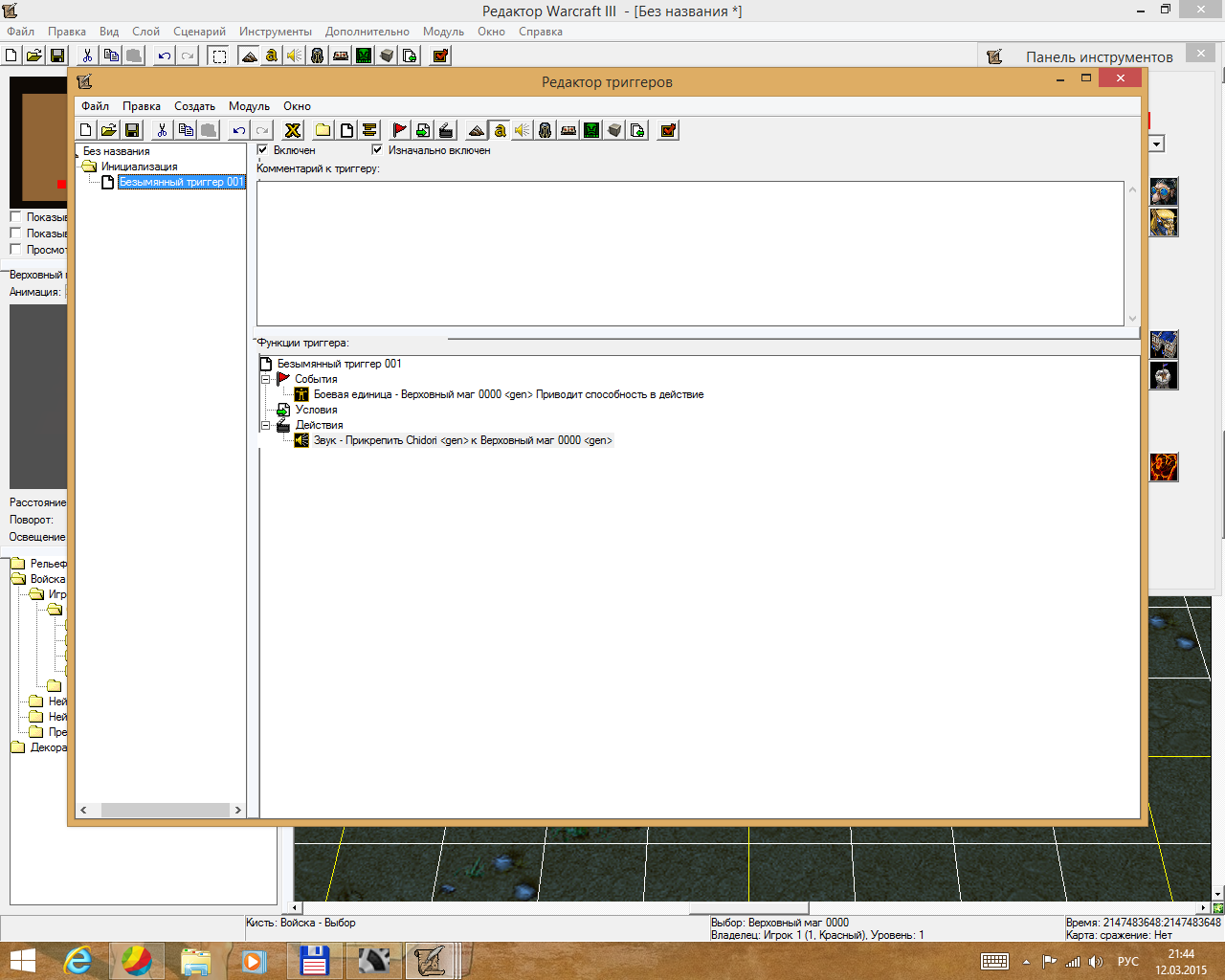Open 'Сценарий' menu in main editor
This screenshot has width=1225, height=980.
(x=199, y=32)
